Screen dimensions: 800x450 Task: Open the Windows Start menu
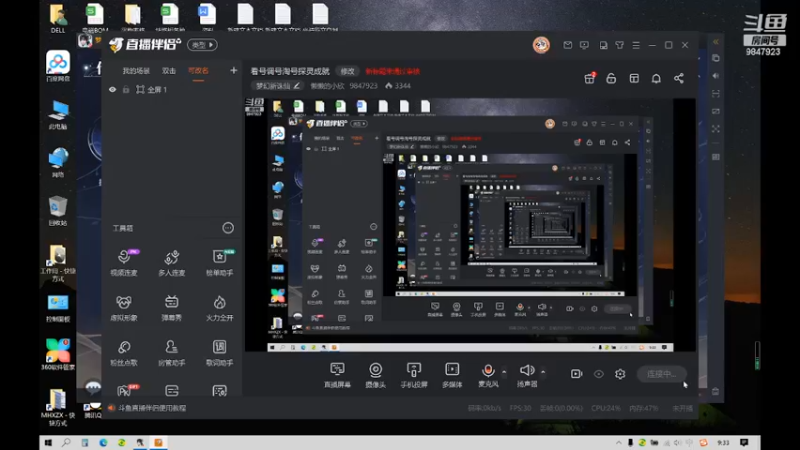click(48, 442)
